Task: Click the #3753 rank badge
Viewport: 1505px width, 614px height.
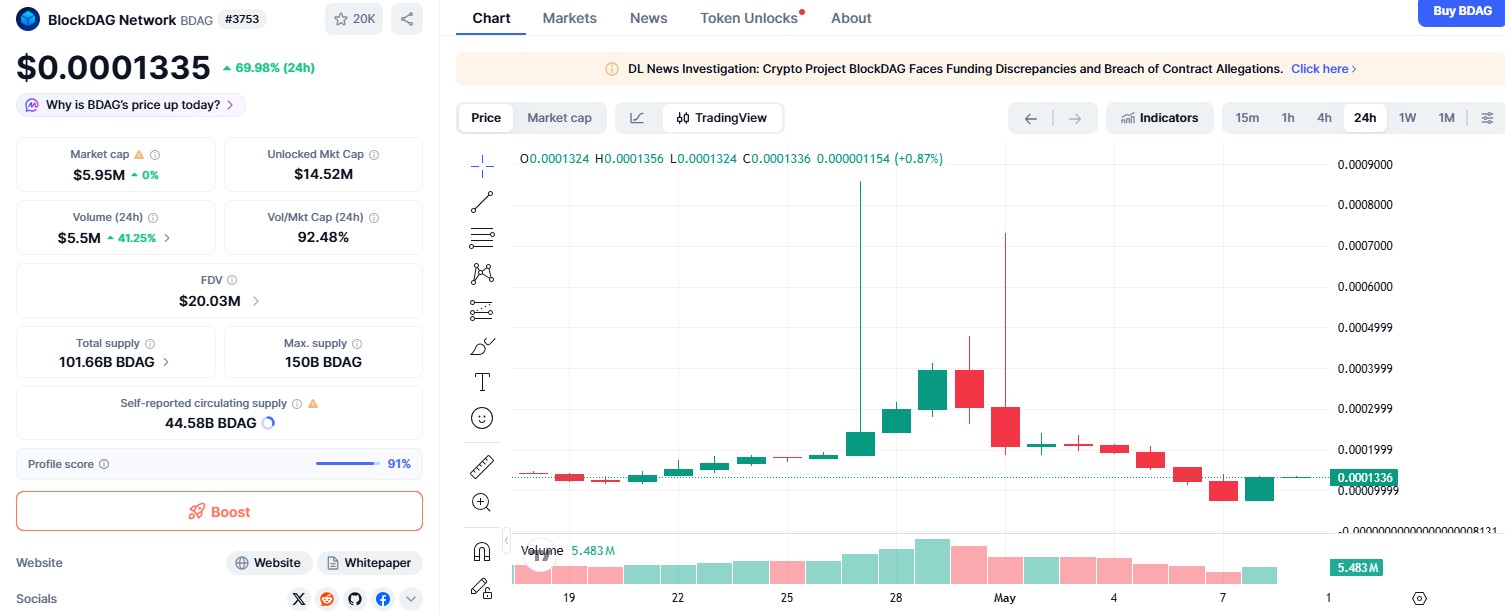Action: pyautogui.click(x=241, y=19)
